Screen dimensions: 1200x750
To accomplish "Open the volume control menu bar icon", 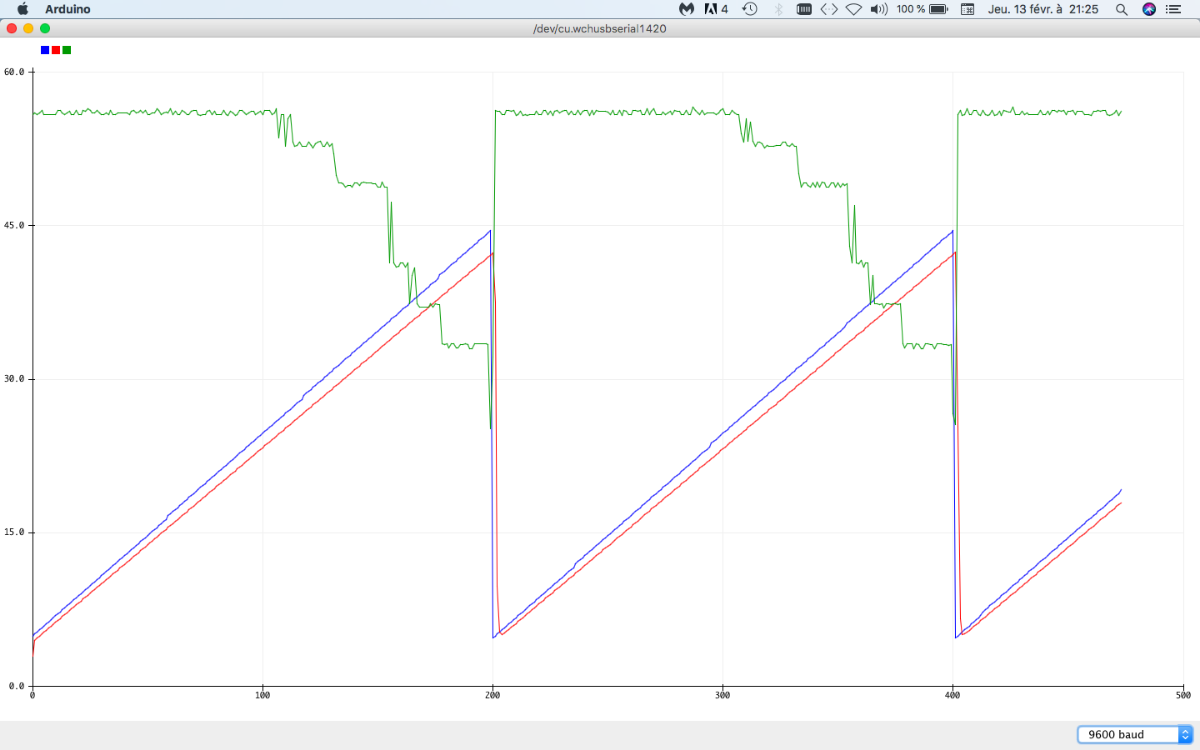I will pyautogui.click(x=879, y=9).
